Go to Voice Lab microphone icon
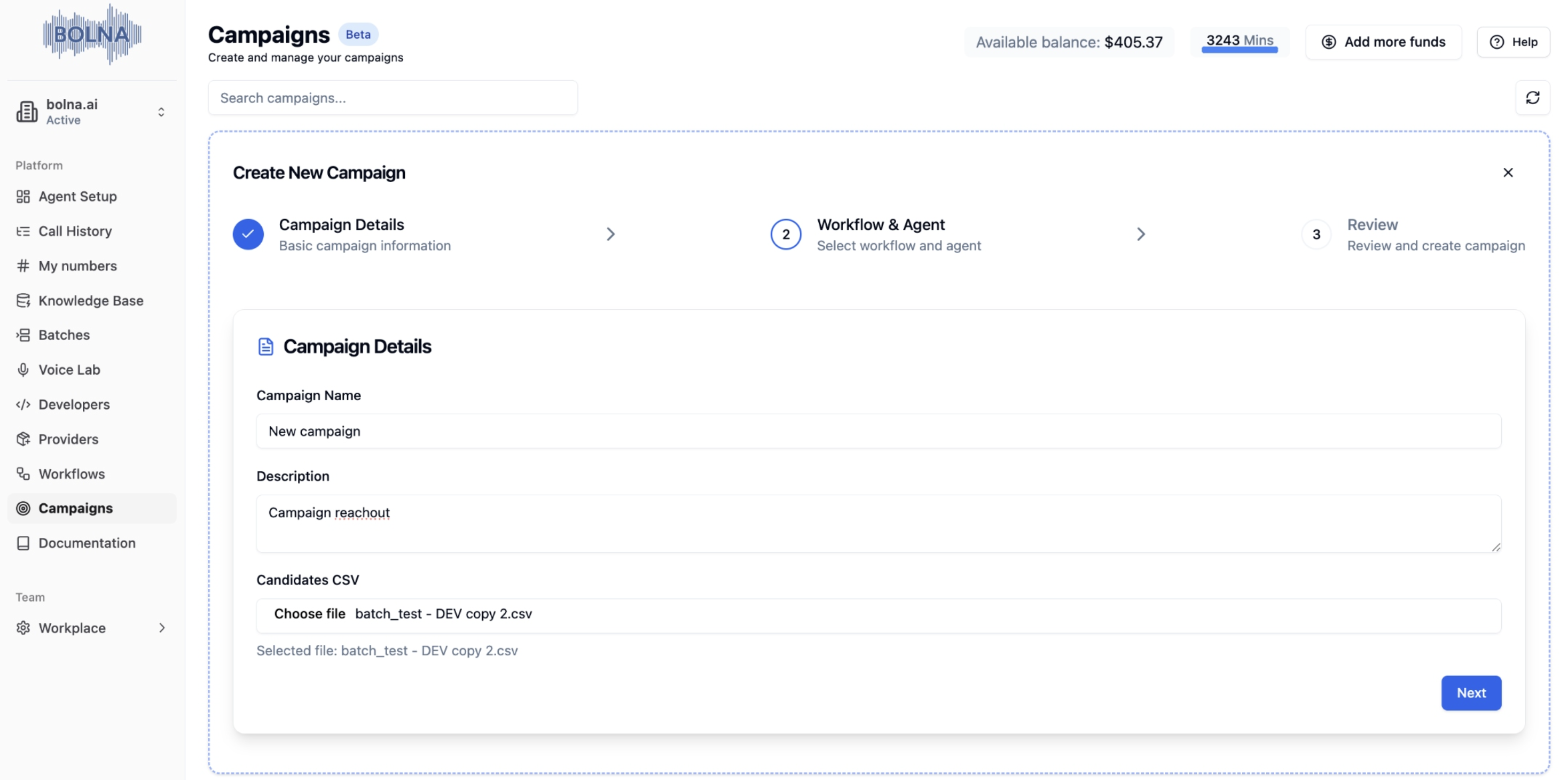This screenshot has width=1568, height=780. click(23, 370)
